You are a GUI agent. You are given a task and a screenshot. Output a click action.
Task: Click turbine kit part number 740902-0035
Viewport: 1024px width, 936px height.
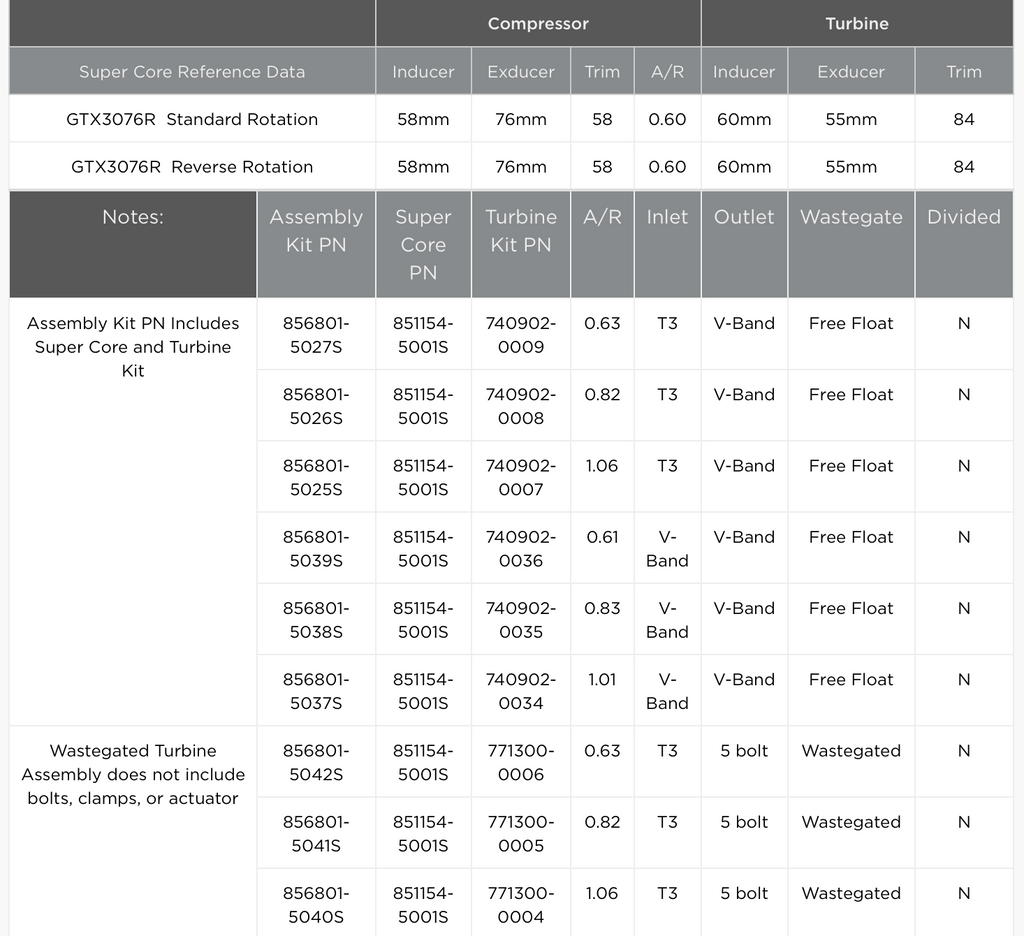pos(520,620)
